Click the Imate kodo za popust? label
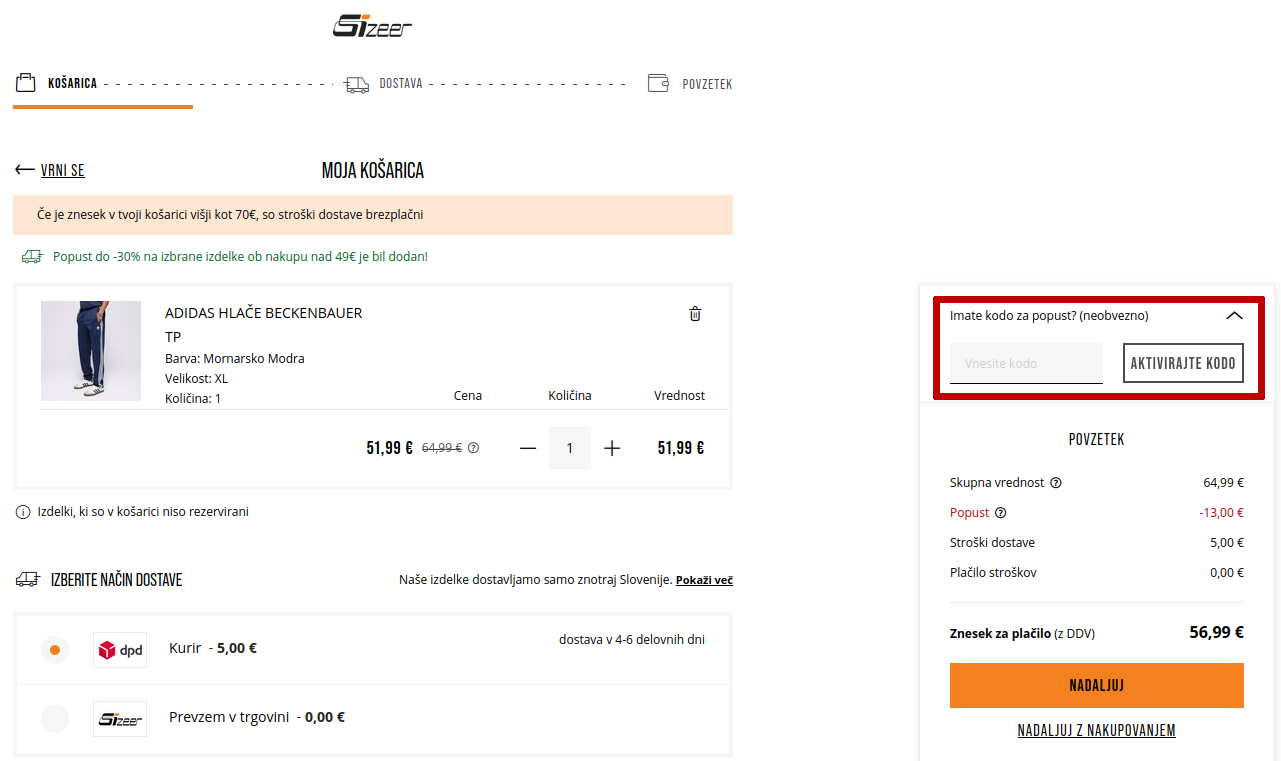 [x=1049, y=316]
